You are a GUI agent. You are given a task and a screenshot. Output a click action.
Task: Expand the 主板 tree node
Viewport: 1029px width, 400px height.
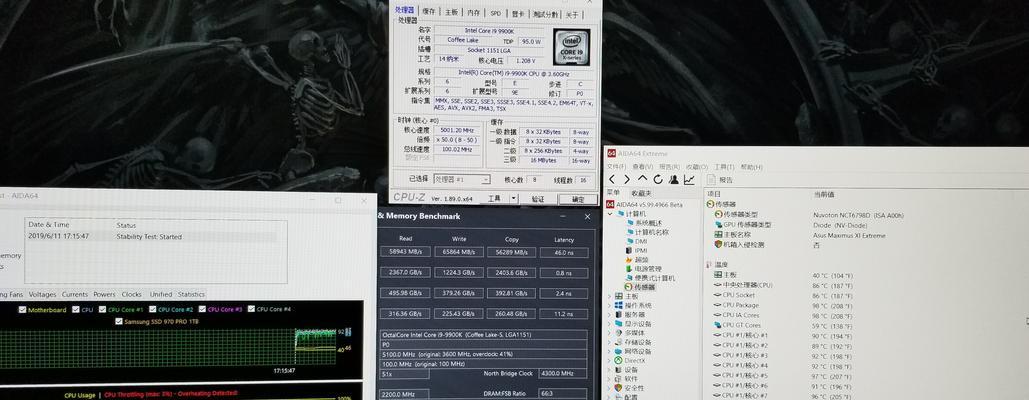(x=610, y=296)
